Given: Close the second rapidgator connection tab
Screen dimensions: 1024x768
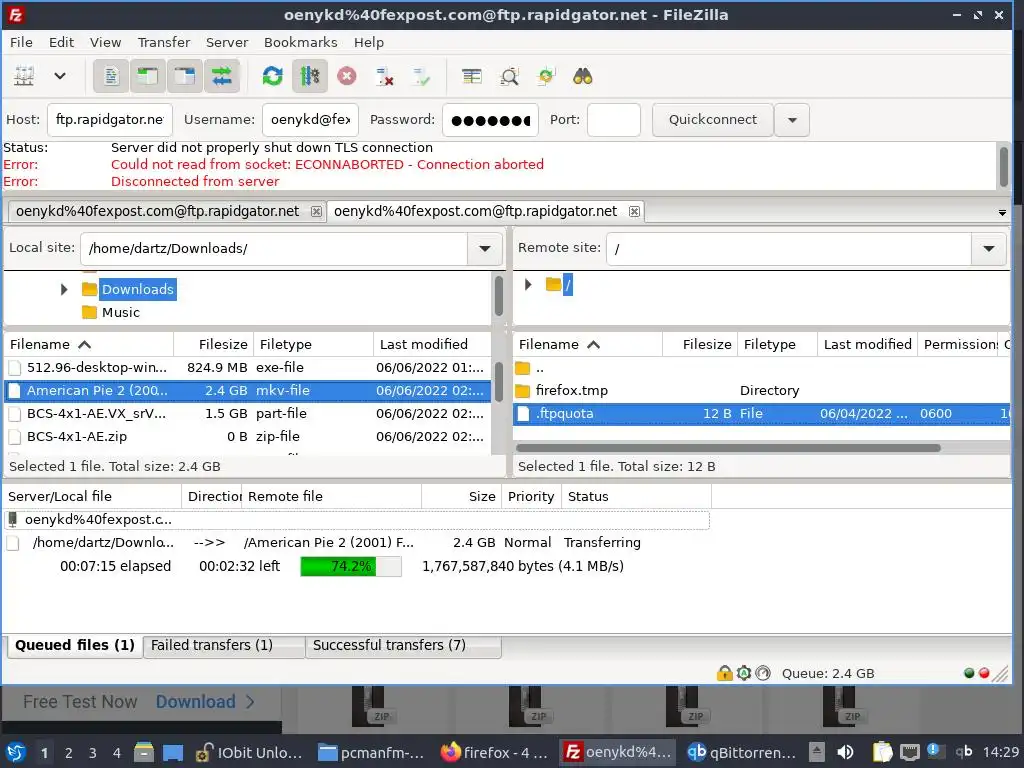Looking at the screenshot, I should 634,212.
